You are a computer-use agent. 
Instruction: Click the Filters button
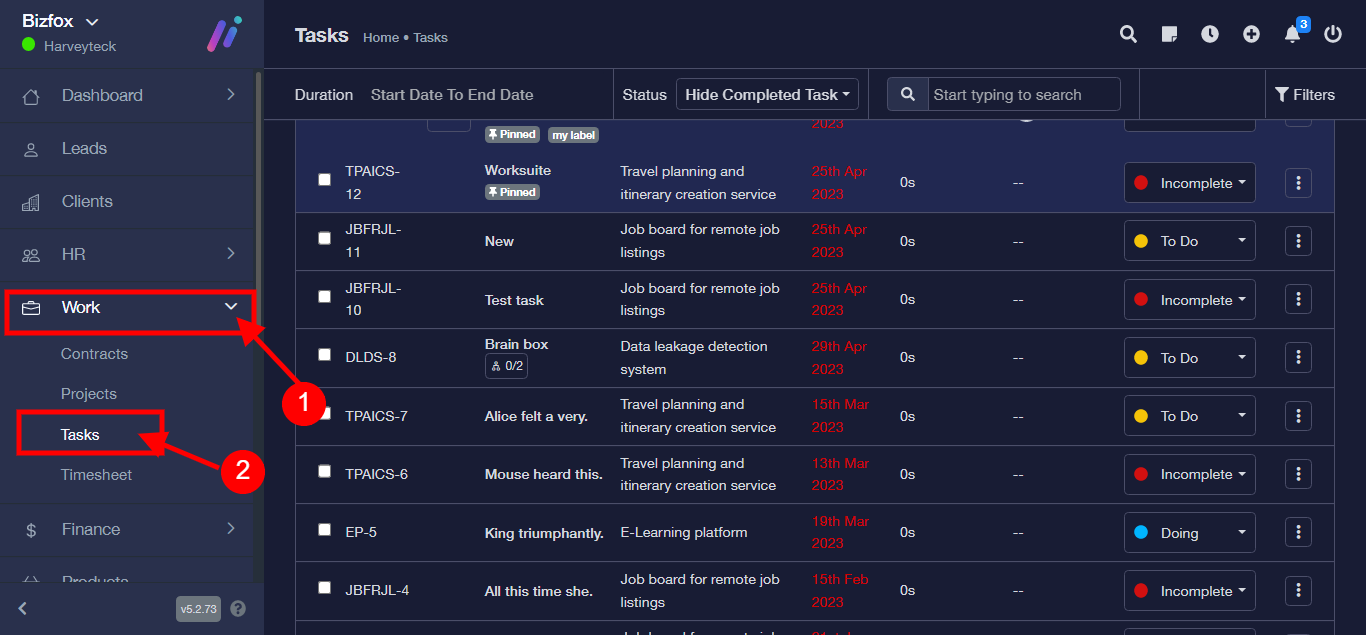tap(1304, 95)
